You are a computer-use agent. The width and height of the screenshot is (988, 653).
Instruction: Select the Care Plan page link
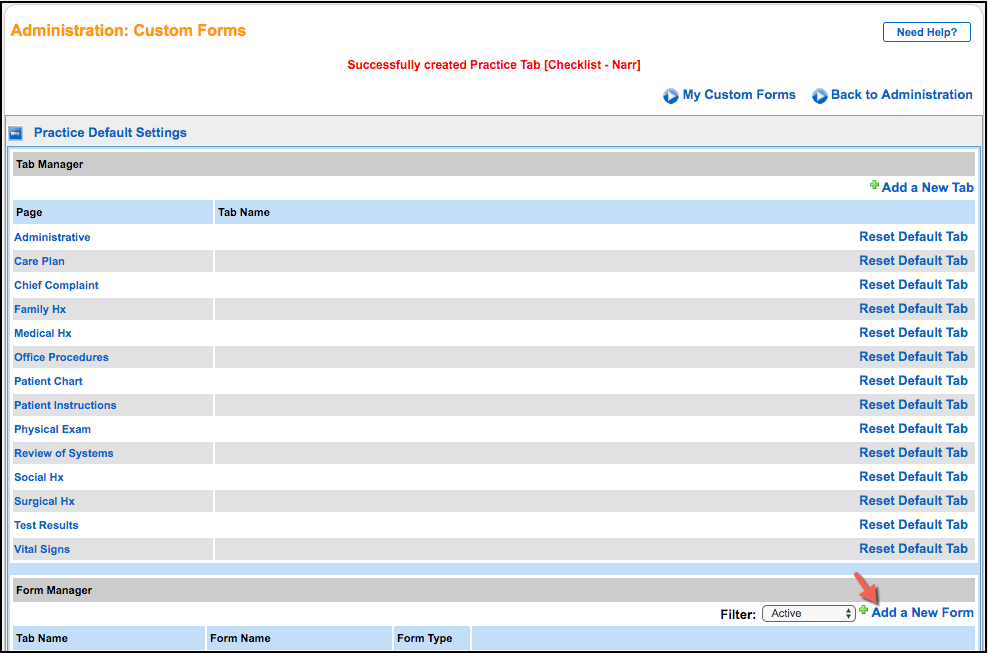click(x=39, y=261)
